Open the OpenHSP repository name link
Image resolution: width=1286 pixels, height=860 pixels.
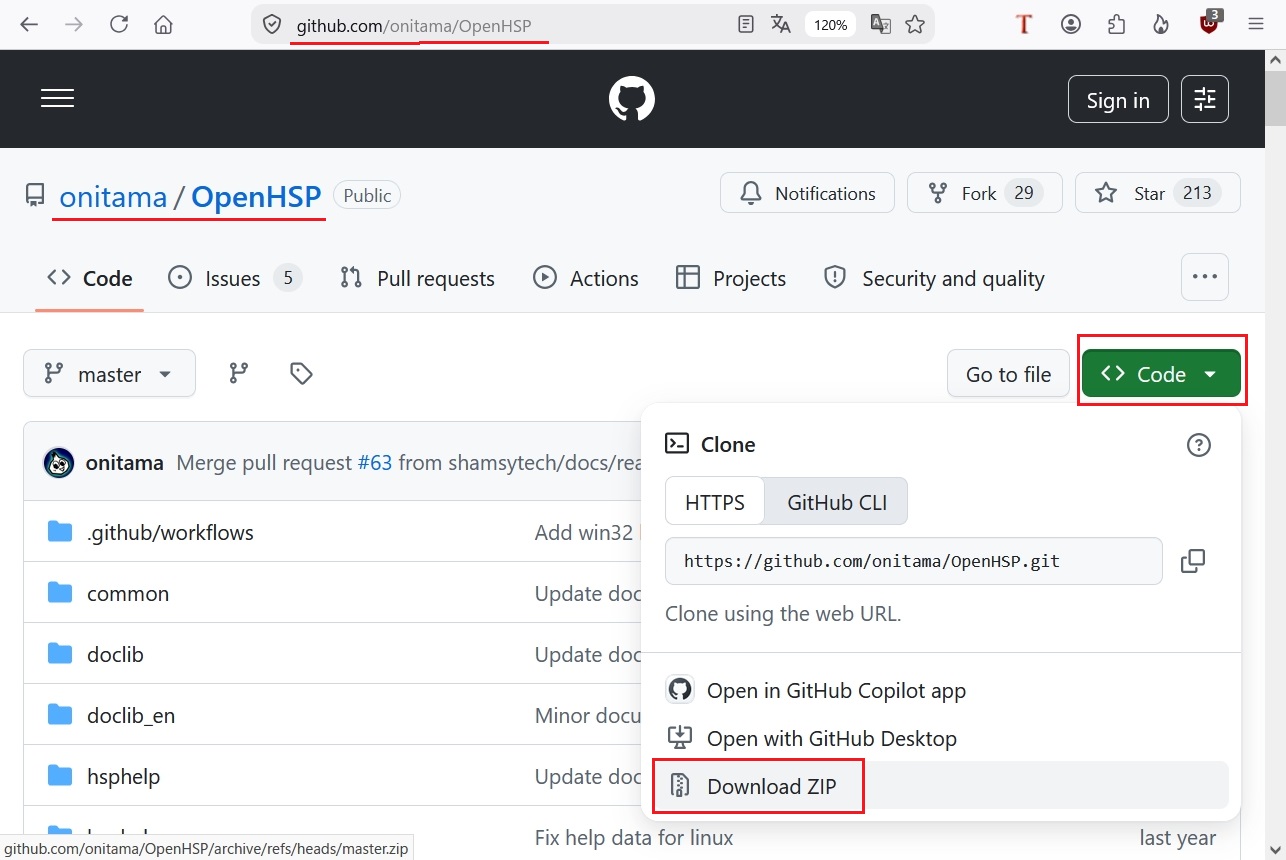pyautogui.click(x=256, y=197)
